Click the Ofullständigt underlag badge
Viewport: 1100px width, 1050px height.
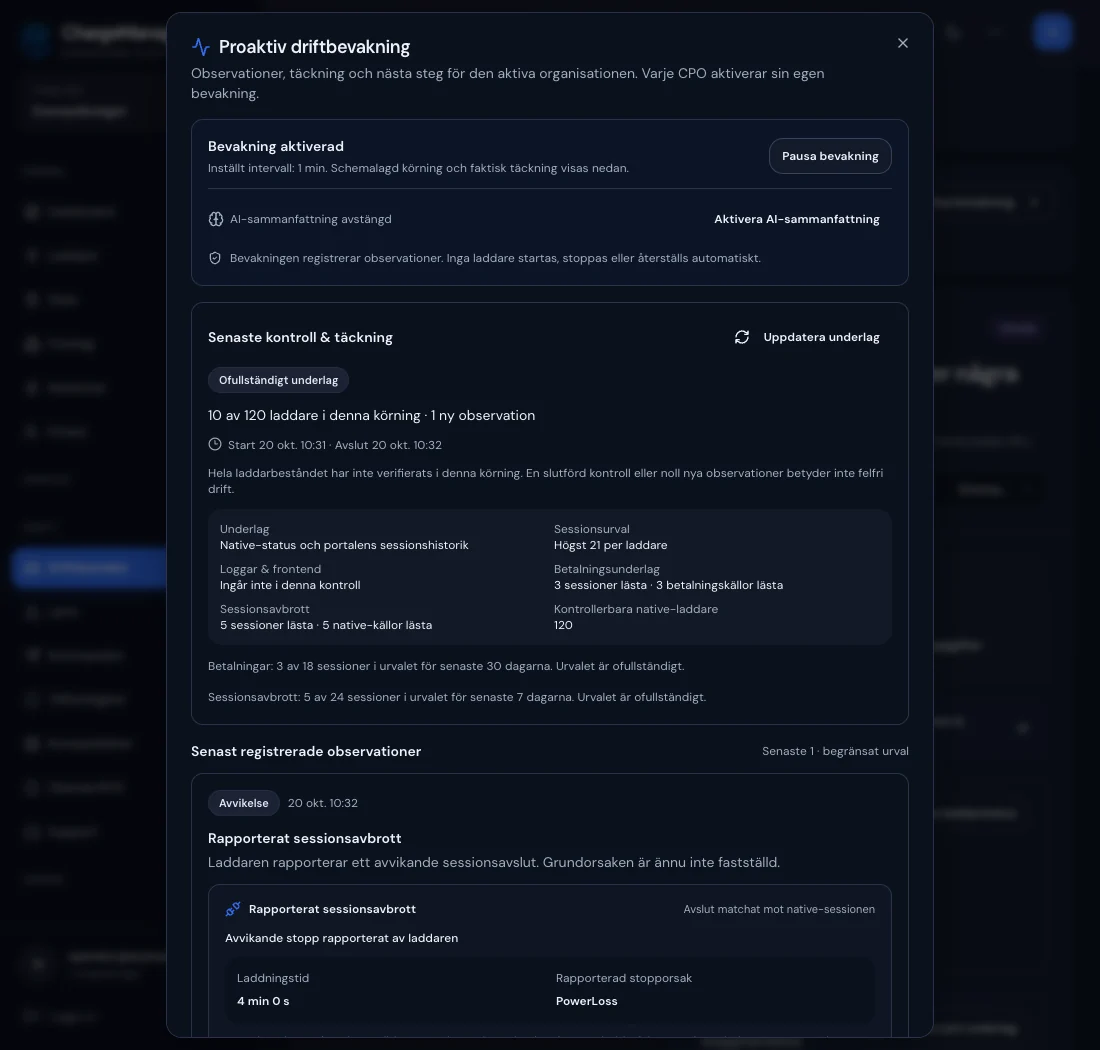click(279, 380)
